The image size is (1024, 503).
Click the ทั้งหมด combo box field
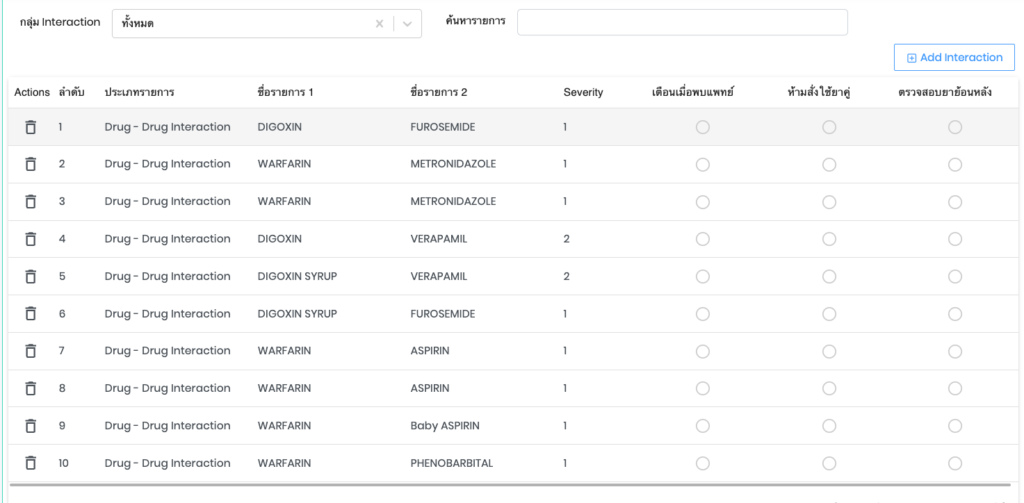(240, 24)
